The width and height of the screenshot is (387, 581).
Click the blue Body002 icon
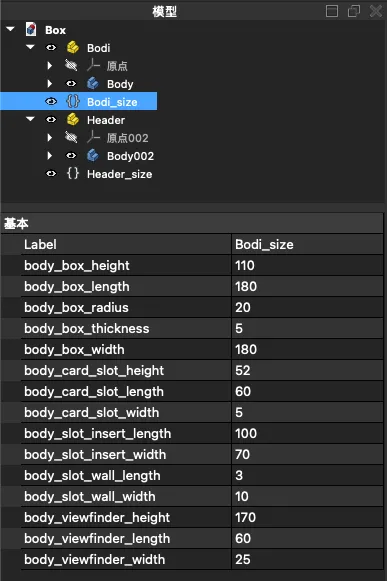point(93,156)
